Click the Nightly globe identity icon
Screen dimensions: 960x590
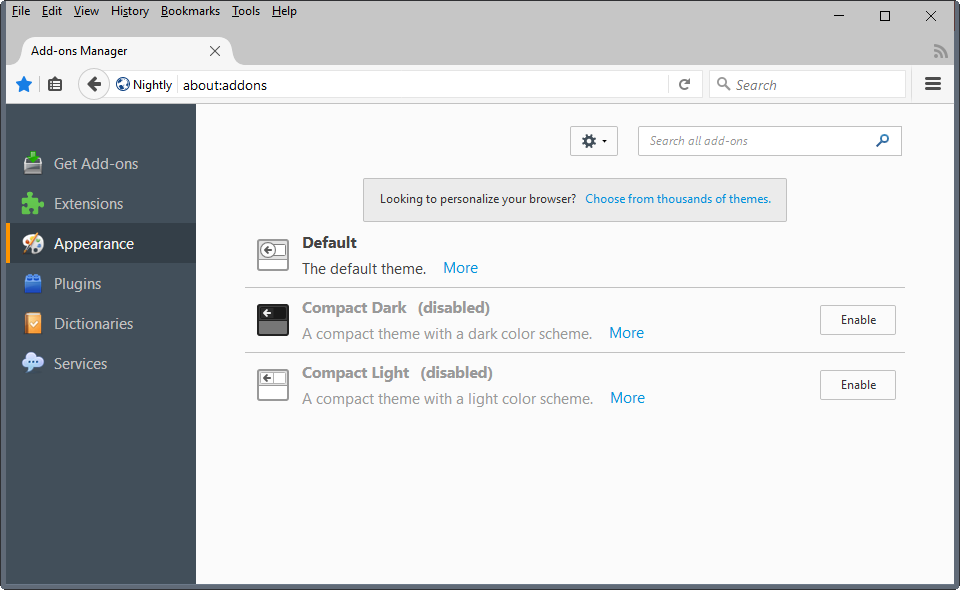point(122,84)
